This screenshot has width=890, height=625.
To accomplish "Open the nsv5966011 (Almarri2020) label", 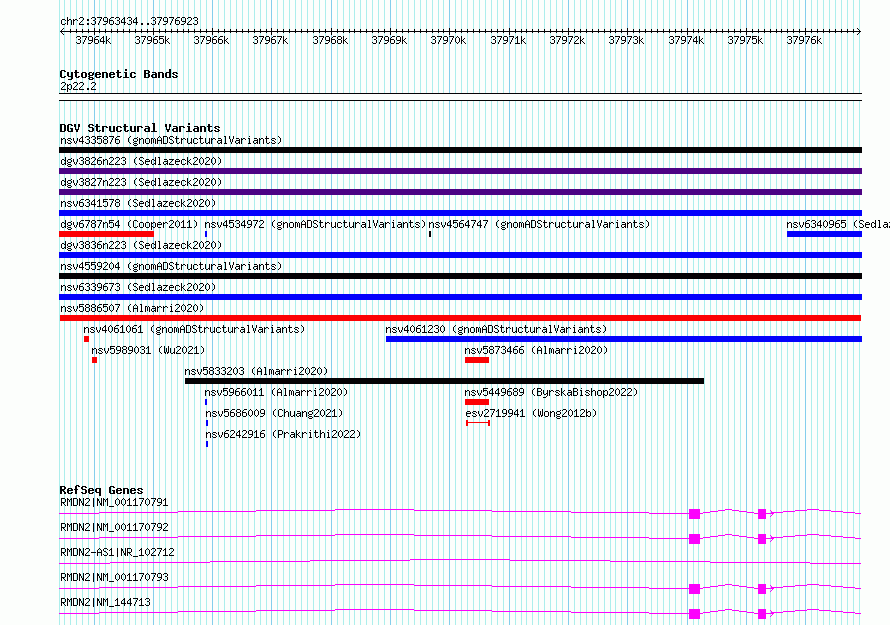I will 276,392.
